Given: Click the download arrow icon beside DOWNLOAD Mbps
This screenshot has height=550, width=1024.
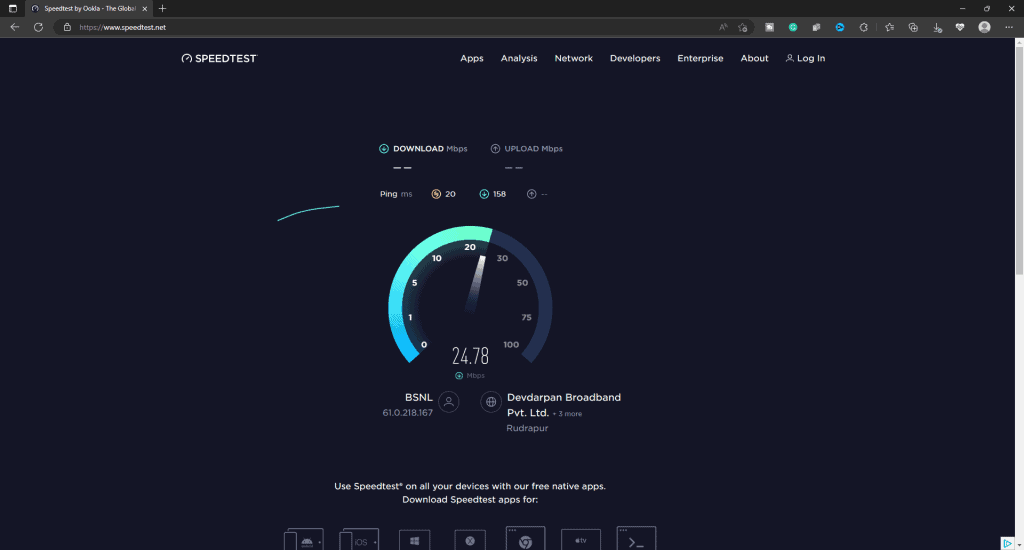Looking at the screenshot, I should (x=384, y=148).
